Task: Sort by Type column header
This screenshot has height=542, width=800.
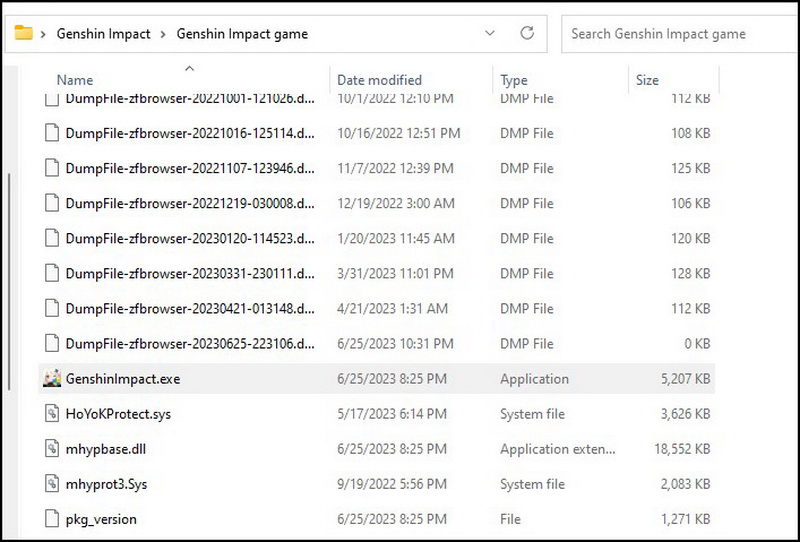Action: [514, 80]
